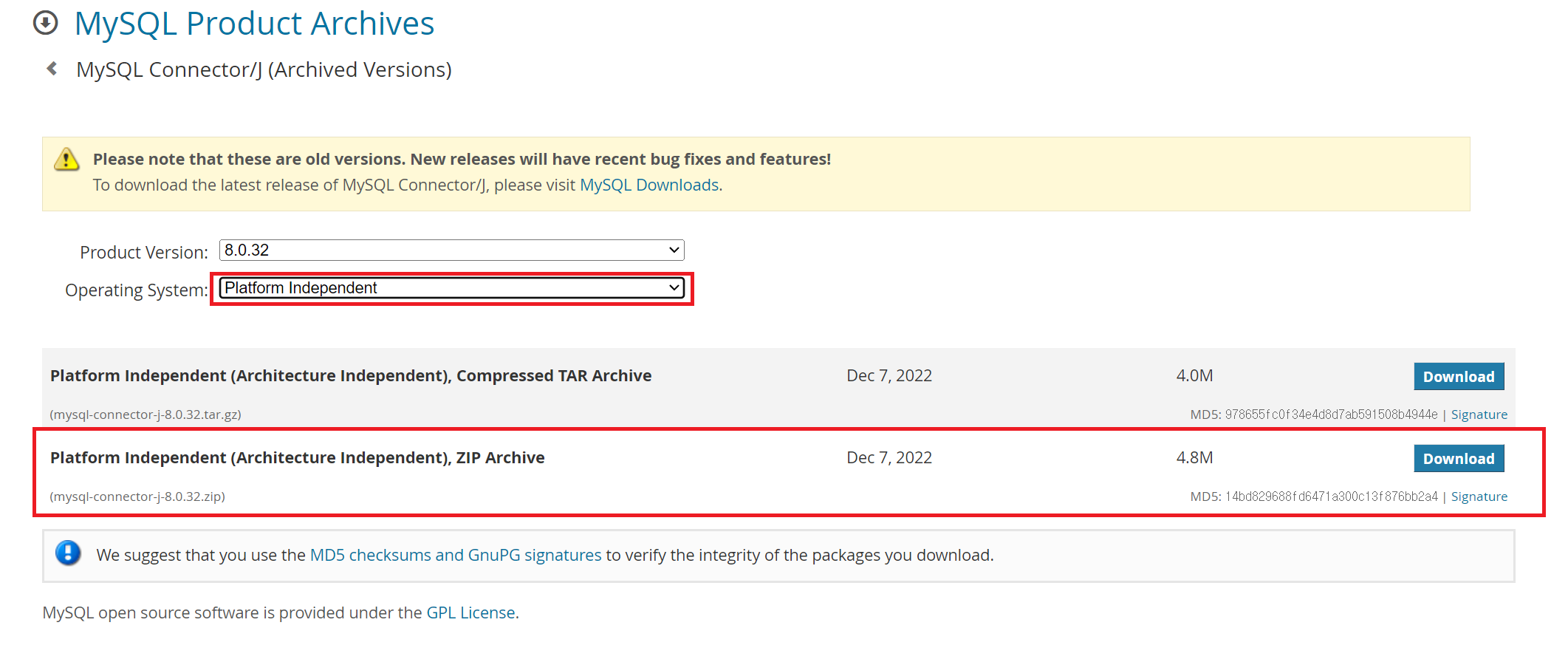Open the GPL License link
The height and width of the screenshot is (662, 1568).
pos(470,612)
